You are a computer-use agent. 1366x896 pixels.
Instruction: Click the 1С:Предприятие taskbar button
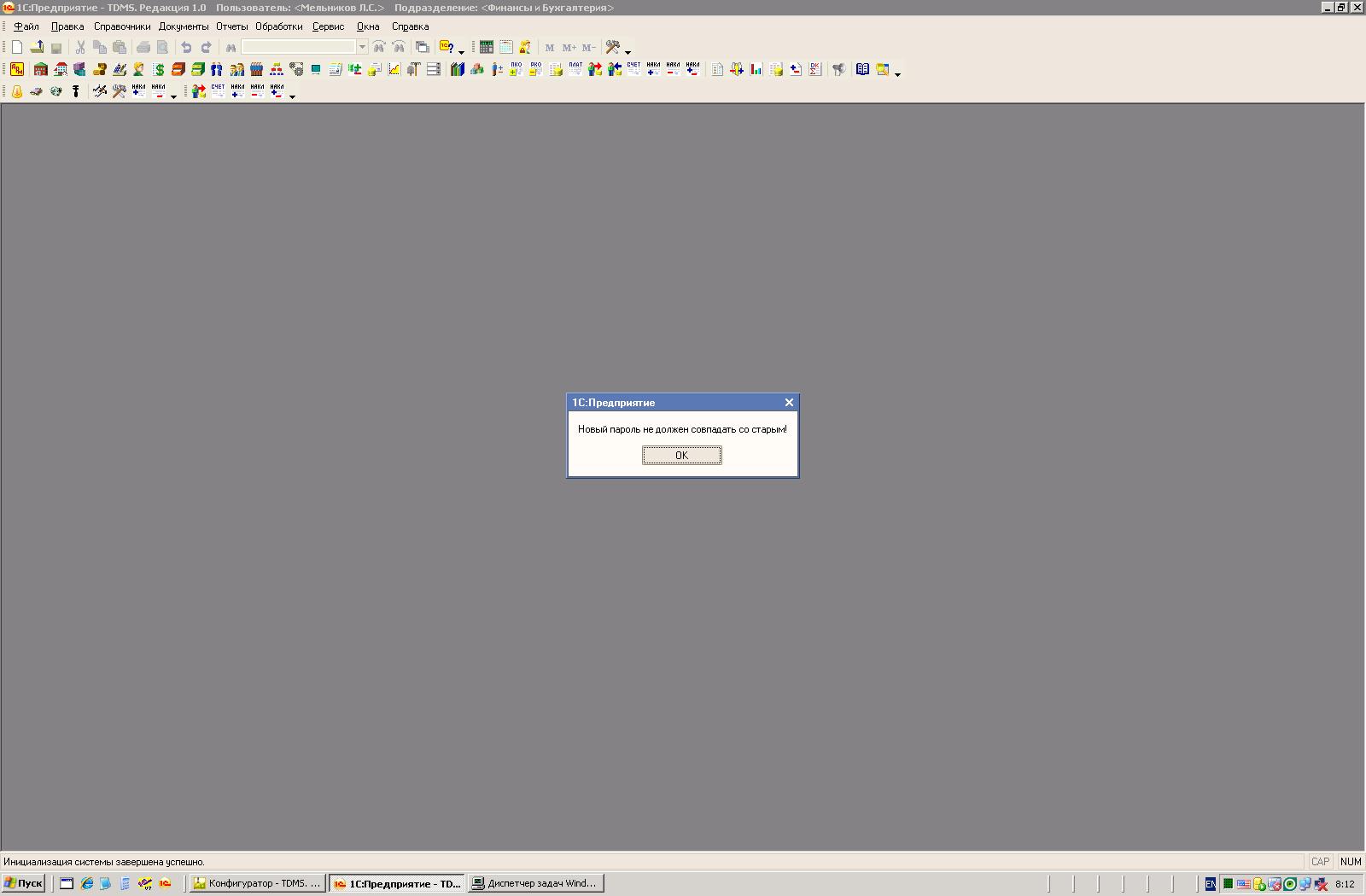tap(398, 883)
